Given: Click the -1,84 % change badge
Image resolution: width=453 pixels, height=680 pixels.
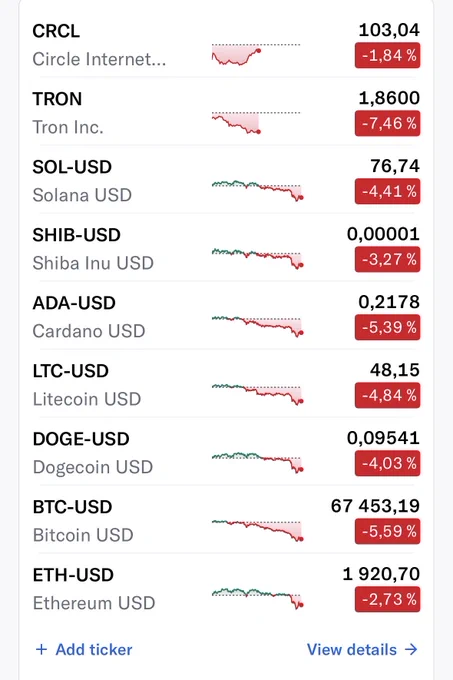Looking at the screenshot, I should point(388,56).
